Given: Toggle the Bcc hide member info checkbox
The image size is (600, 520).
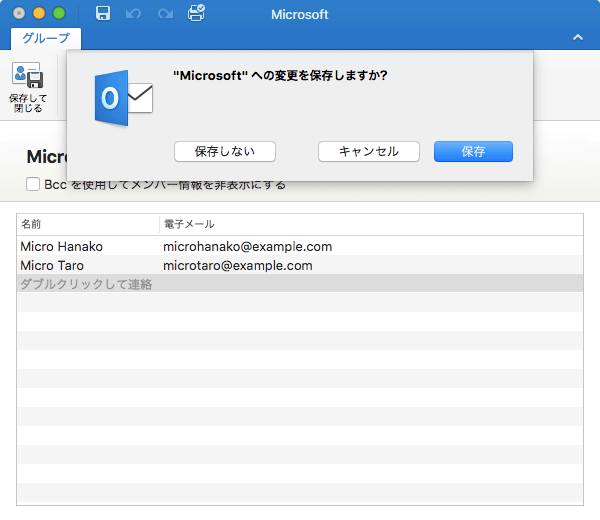Looking at the screenshot, I should (x=33, y=184).
